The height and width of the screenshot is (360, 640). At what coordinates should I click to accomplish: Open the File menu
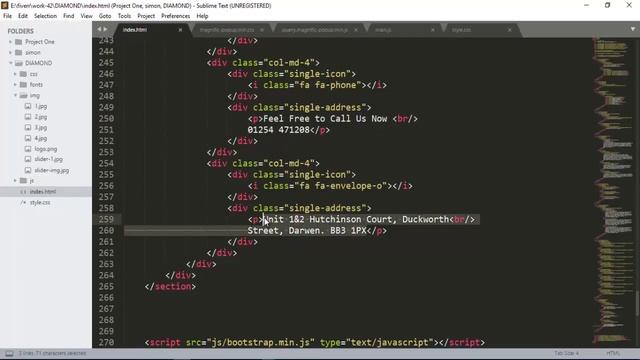pyautogui.click(x=8, y=16)
